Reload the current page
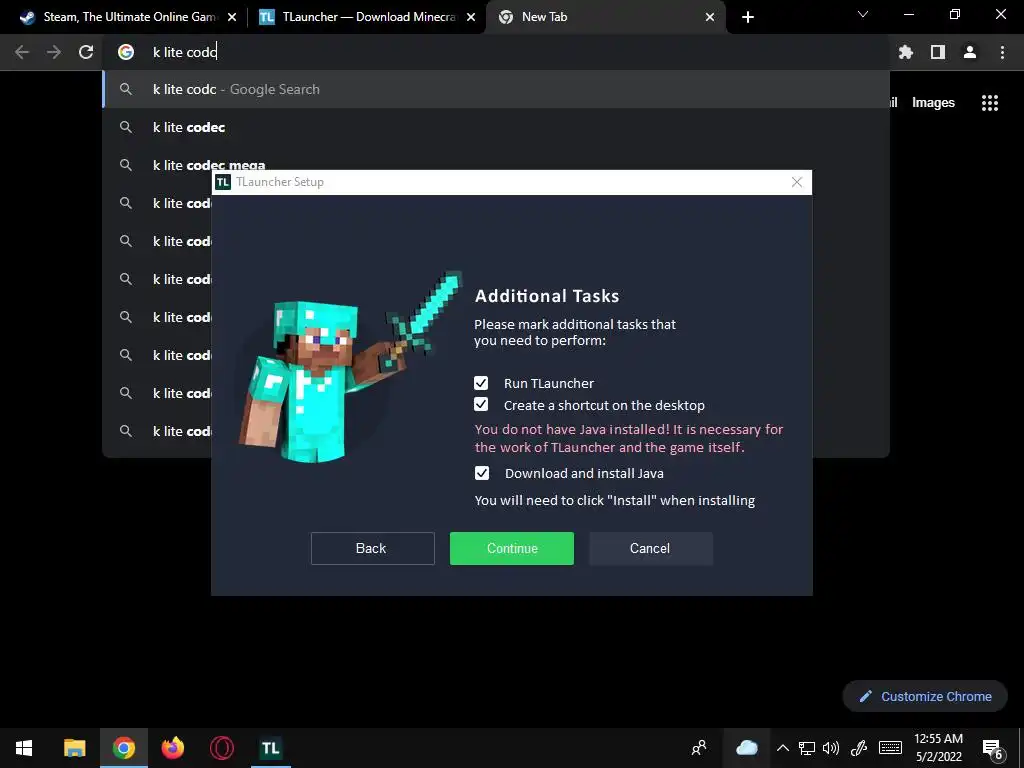Viewport: 1024px width, 768px height. click(86, 52)
